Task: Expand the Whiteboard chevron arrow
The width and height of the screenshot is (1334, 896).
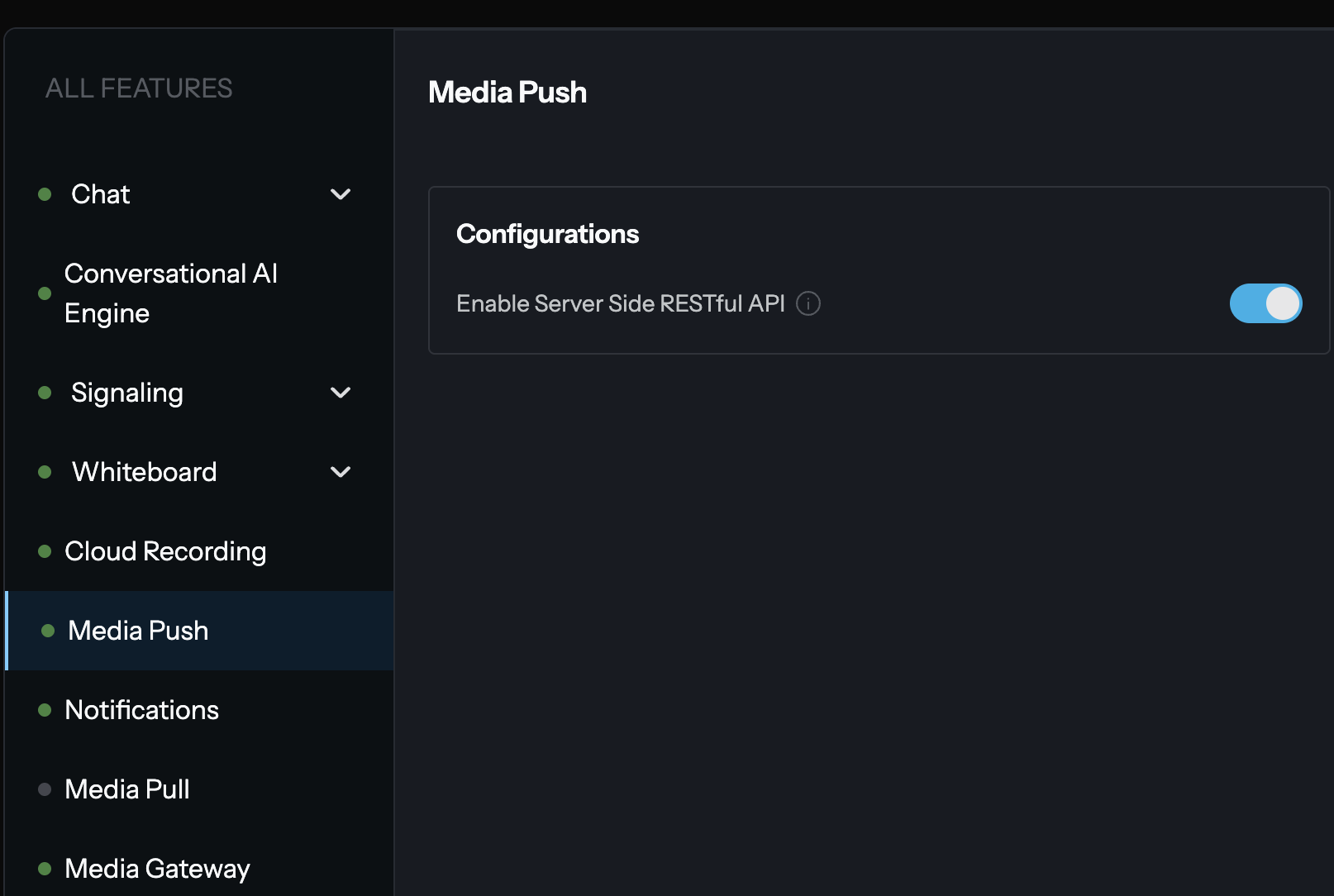Action: (341, 472)
